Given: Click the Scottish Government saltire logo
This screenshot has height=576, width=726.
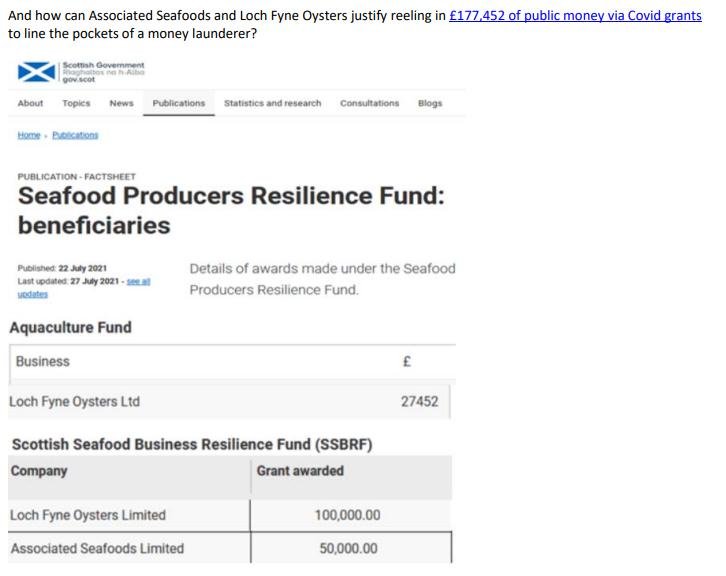Looking at the screenshot, I should (x=36, y=73).
